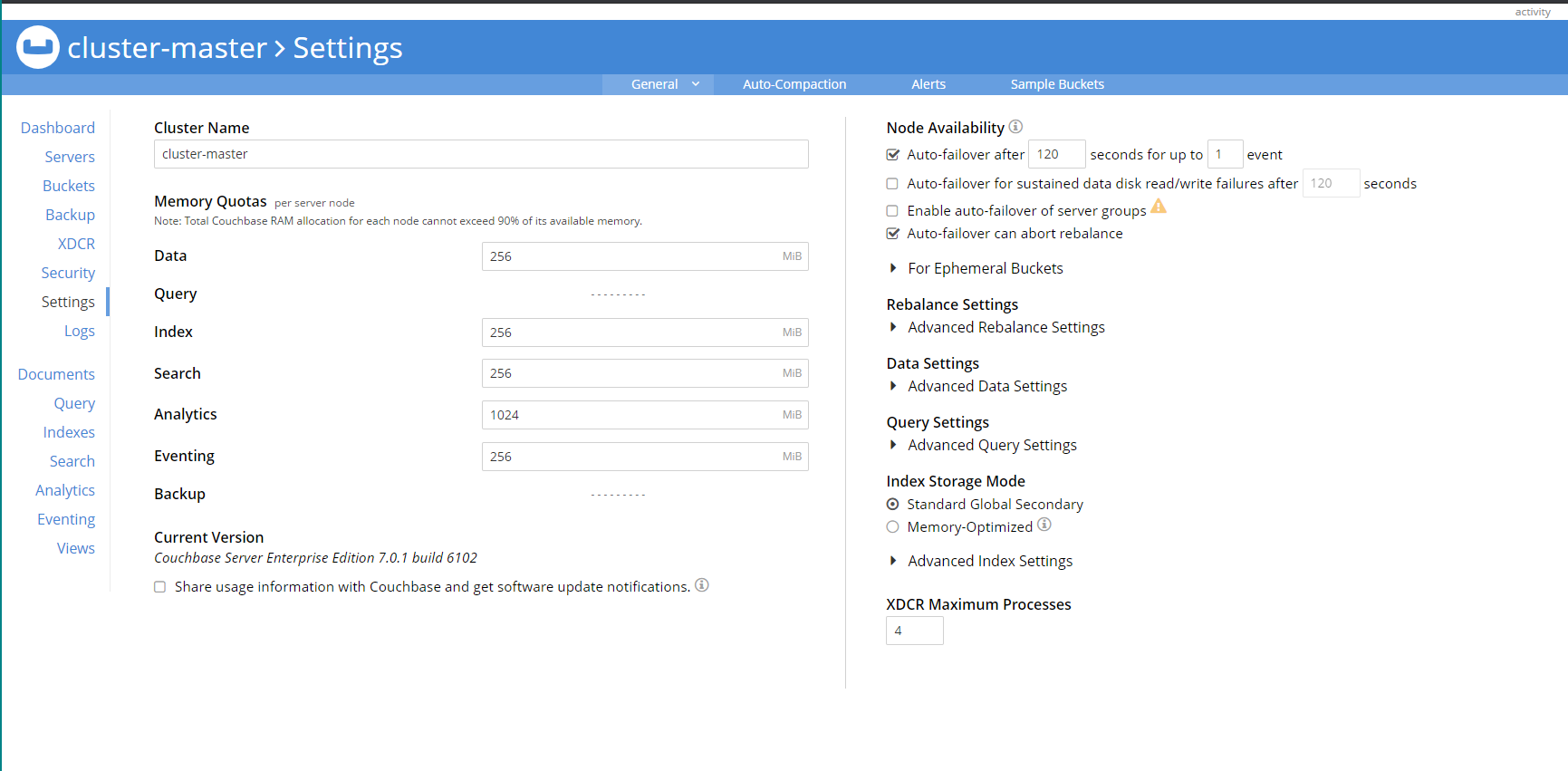Open XDCR in sidebar
This screenshot has height=771, width=1568.
(x=76, y=244)
